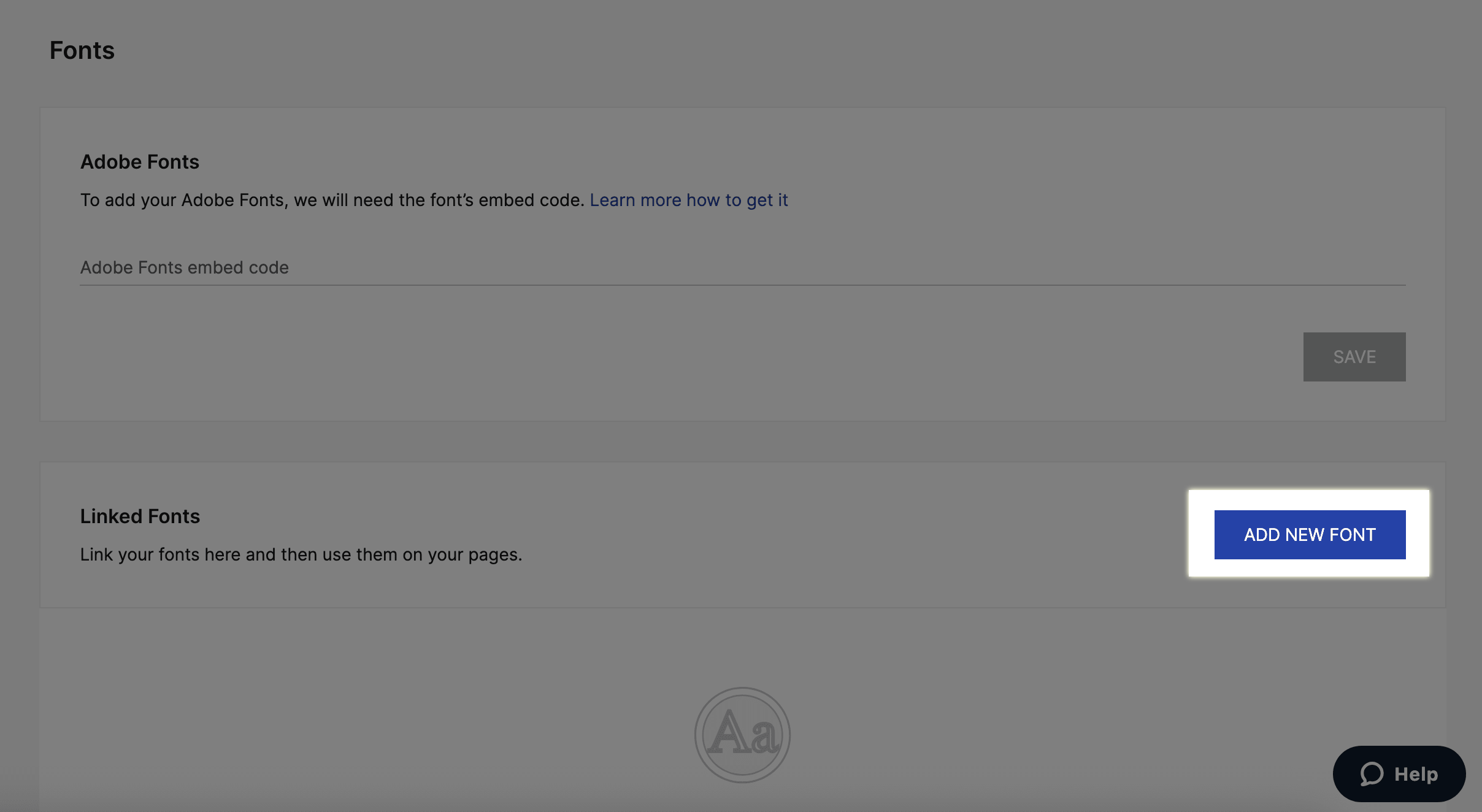Select the Adobe Fonts section heading
1482x812 pixels.
coord(139,162)
